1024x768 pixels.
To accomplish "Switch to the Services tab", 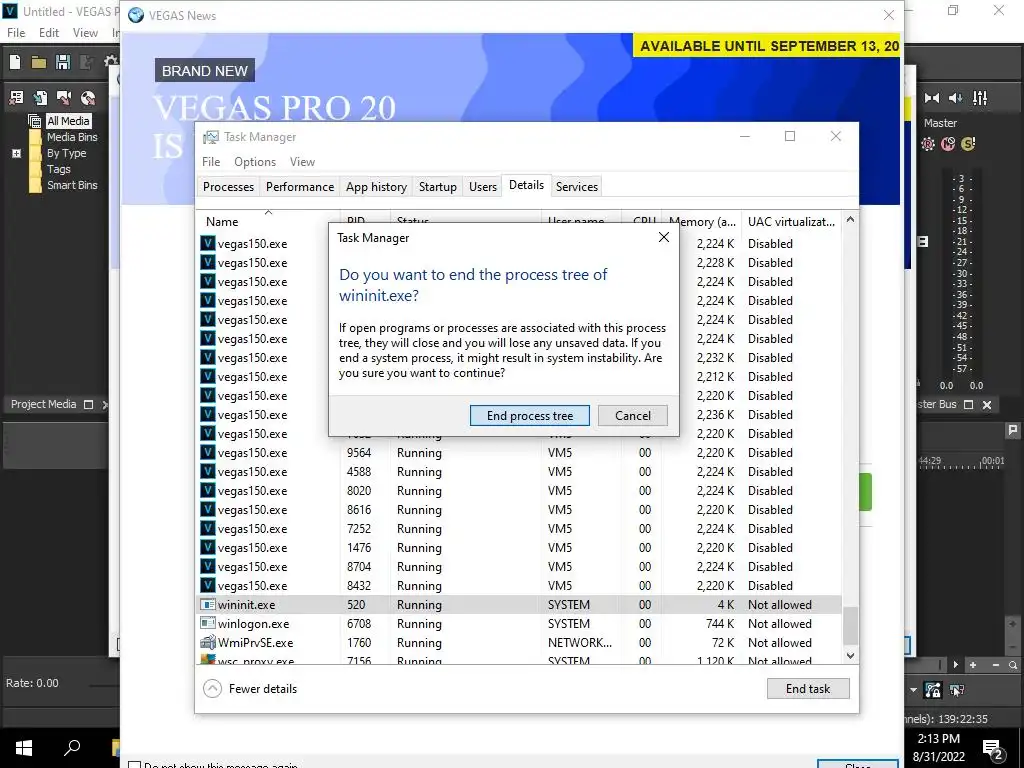I will [577, 187].
